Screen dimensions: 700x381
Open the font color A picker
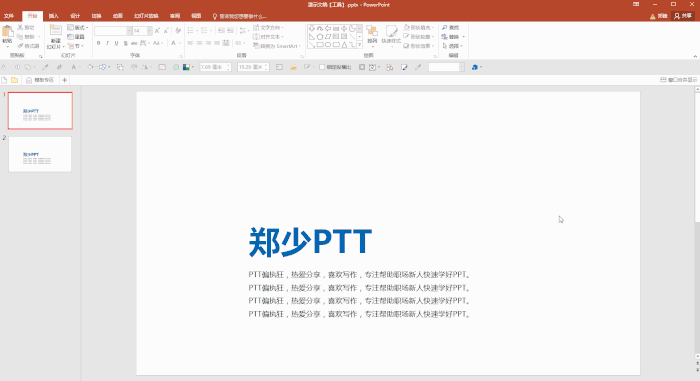(x=174, y=43)
